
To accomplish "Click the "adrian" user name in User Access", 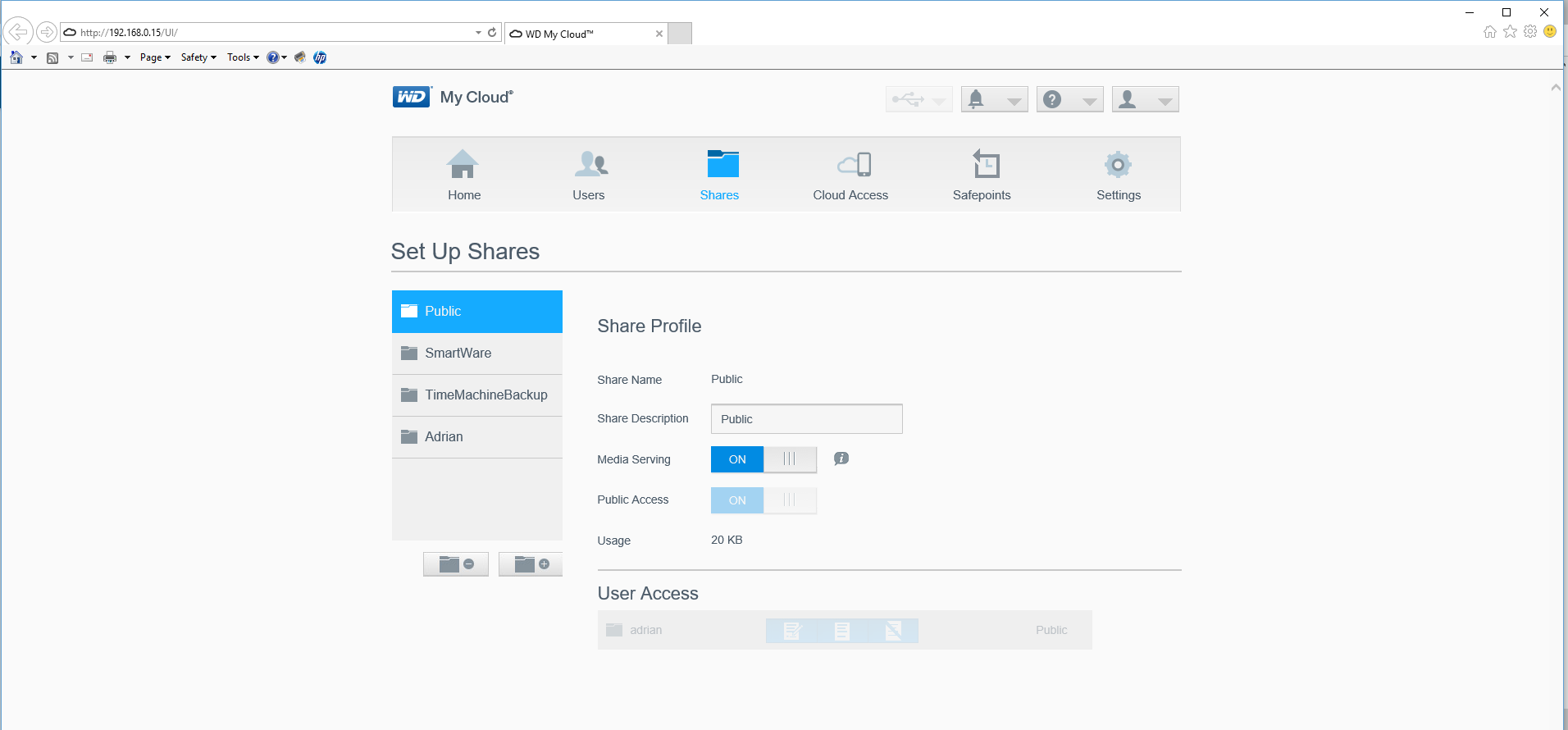I will [646, 631].
